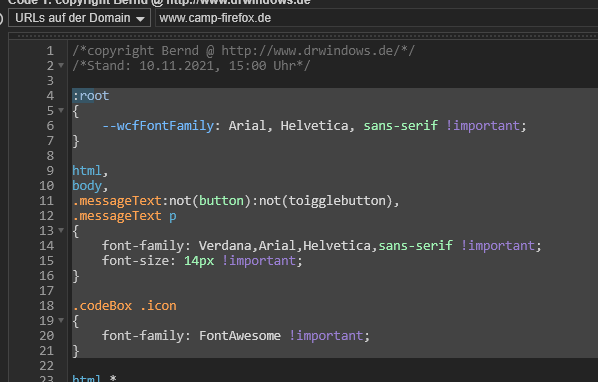
Task: Open the 'URLs auf der Domain' dropdown
Action: click(x=79, y=18)
